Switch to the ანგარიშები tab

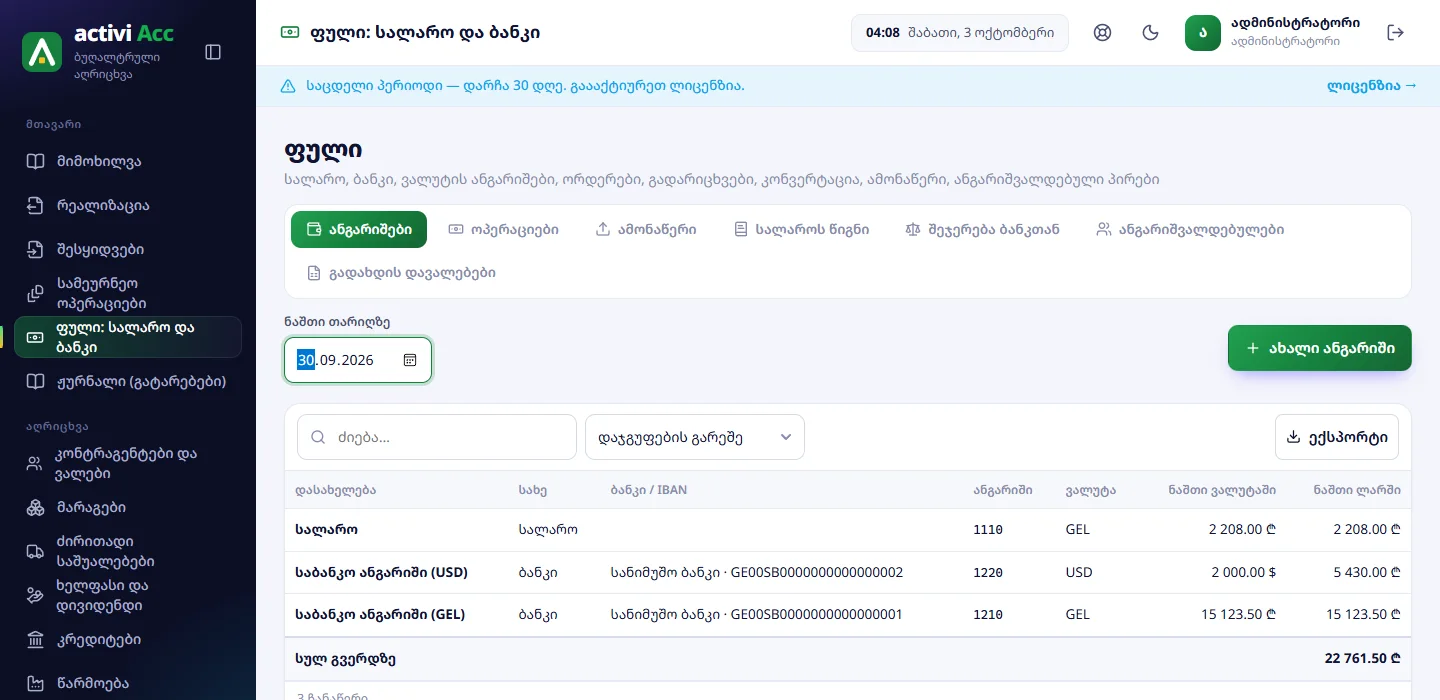click(x=359, y=229)
